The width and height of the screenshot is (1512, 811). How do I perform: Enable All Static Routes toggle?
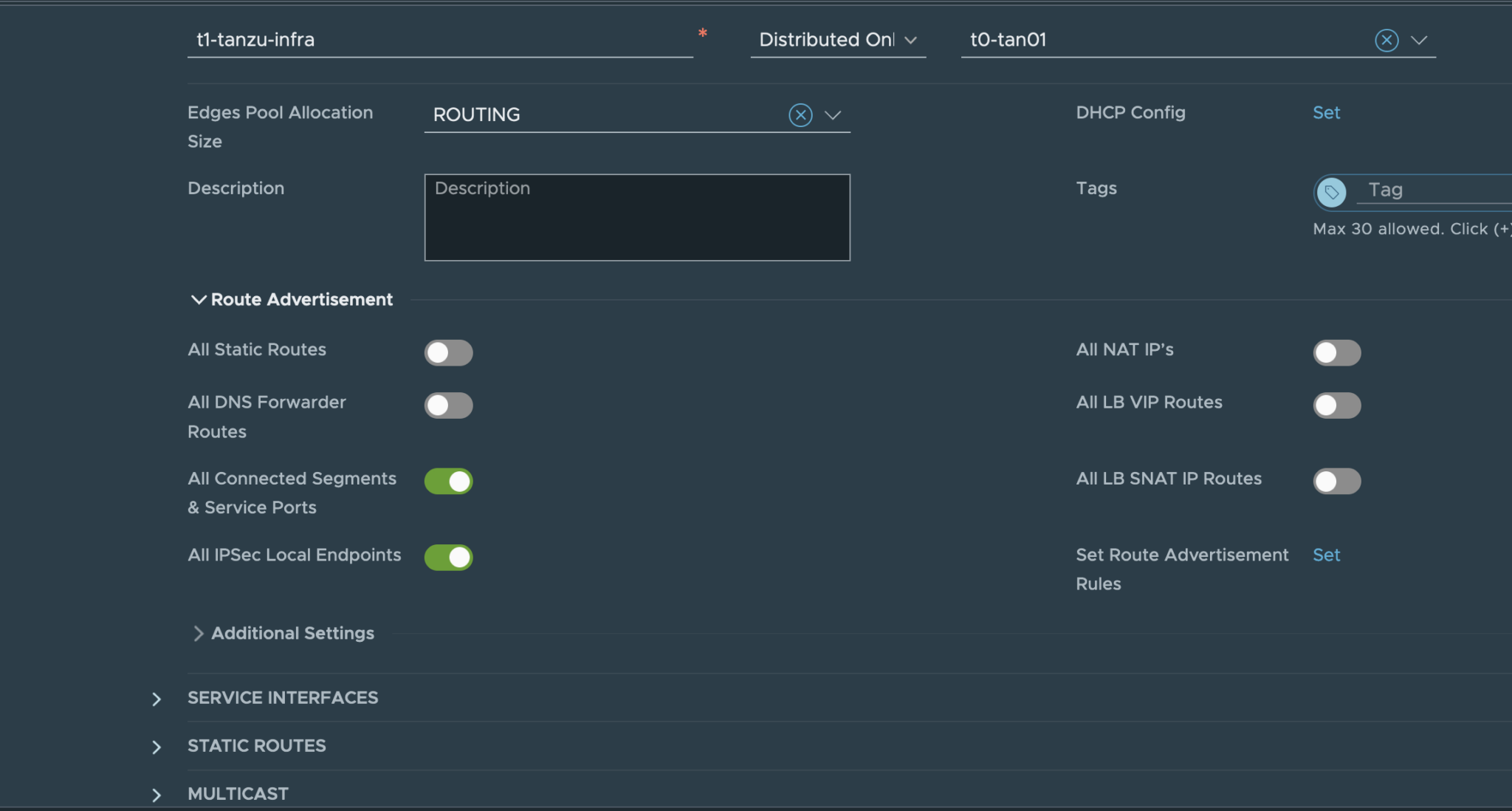(448, 352)
